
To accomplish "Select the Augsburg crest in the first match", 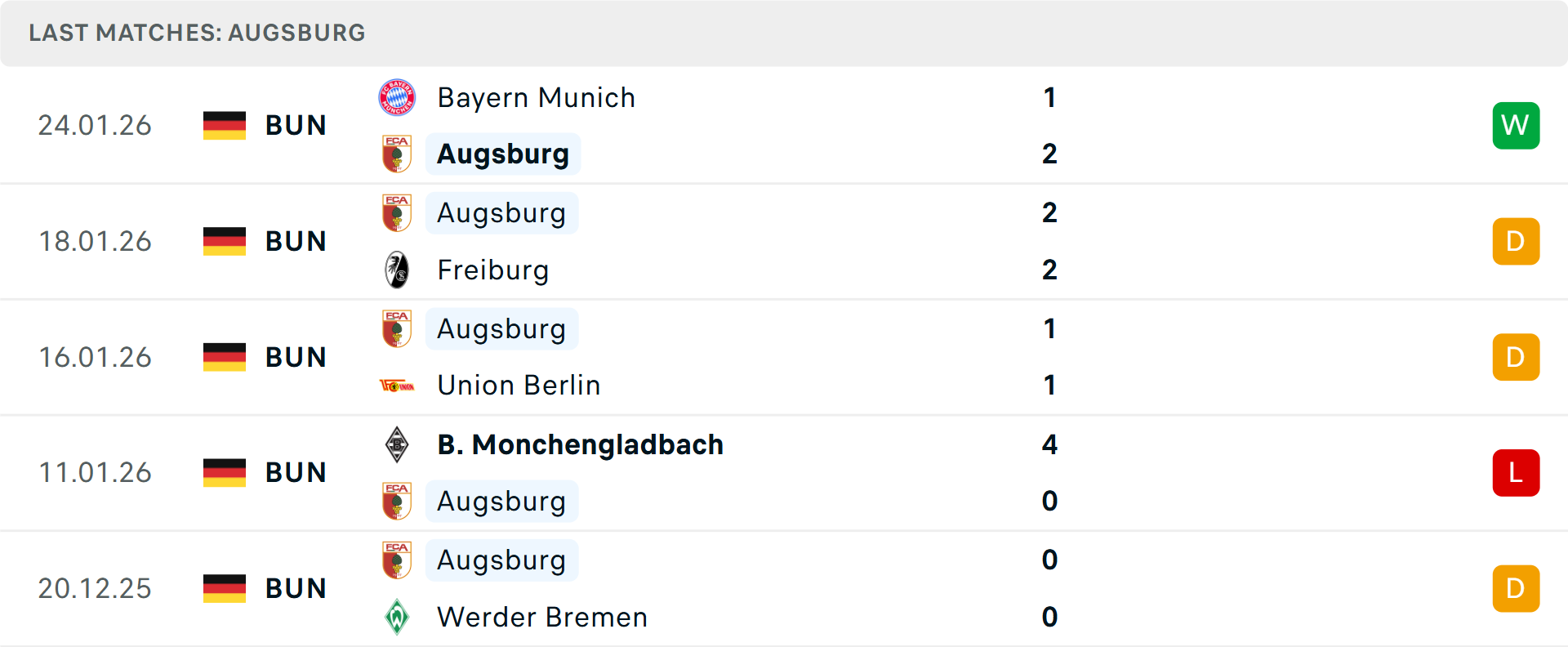I will pos(397,154).
